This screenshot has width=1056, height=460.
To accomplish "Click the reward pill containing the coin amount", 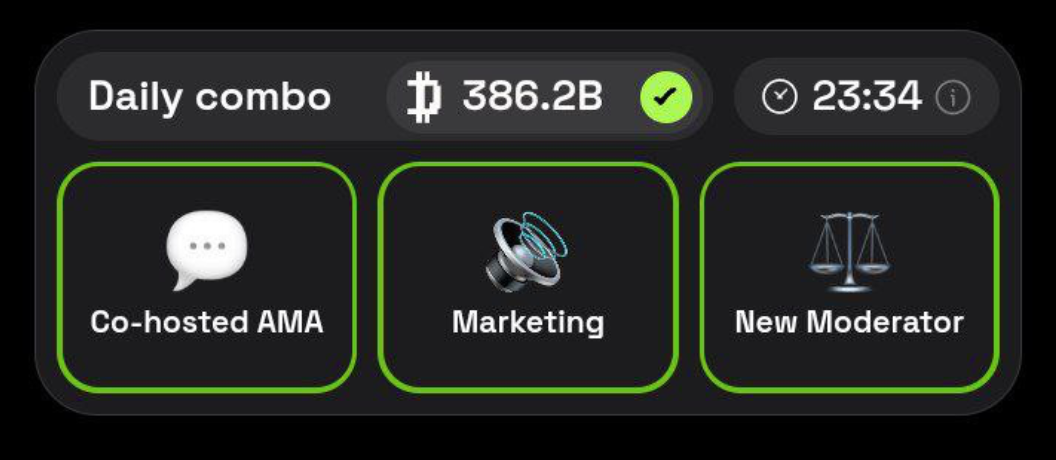I will click(545, 98).
